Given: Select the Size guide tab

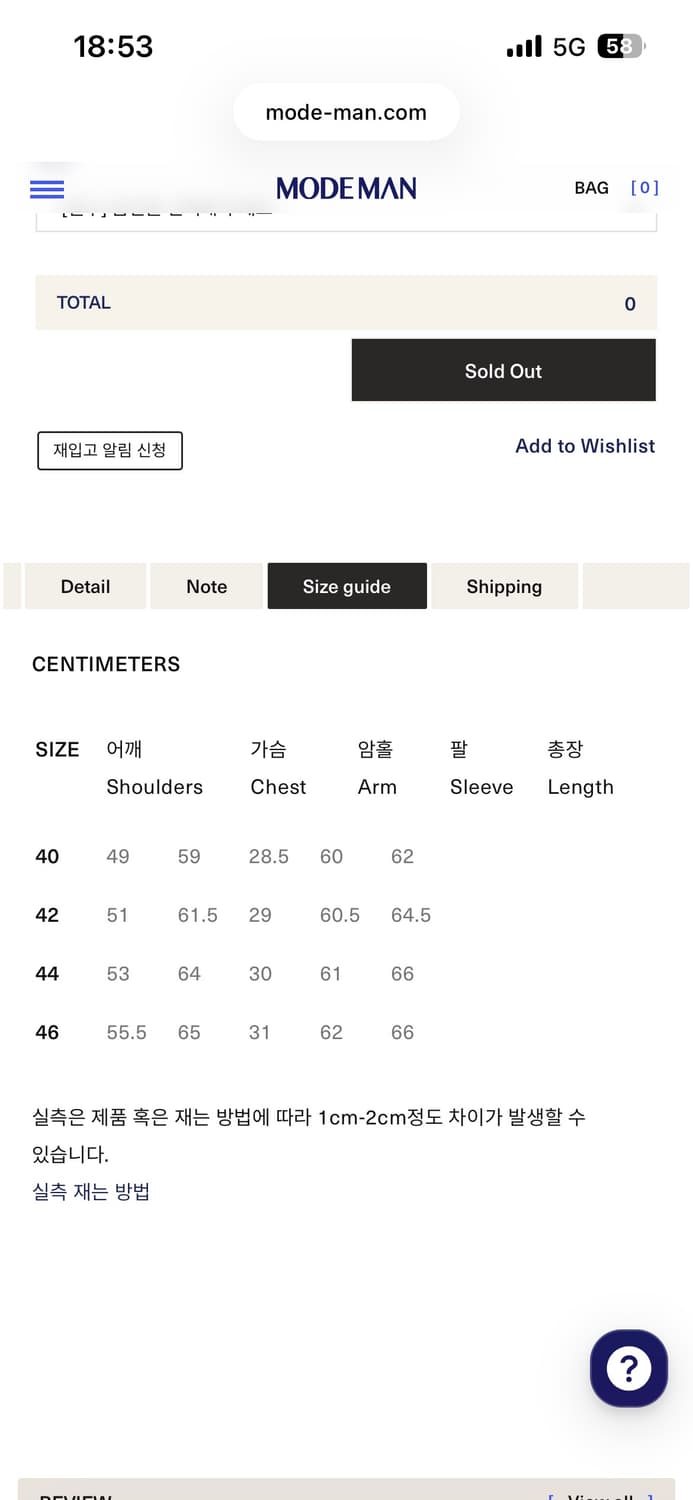Looking at the screenshot, I should [346, 586].
